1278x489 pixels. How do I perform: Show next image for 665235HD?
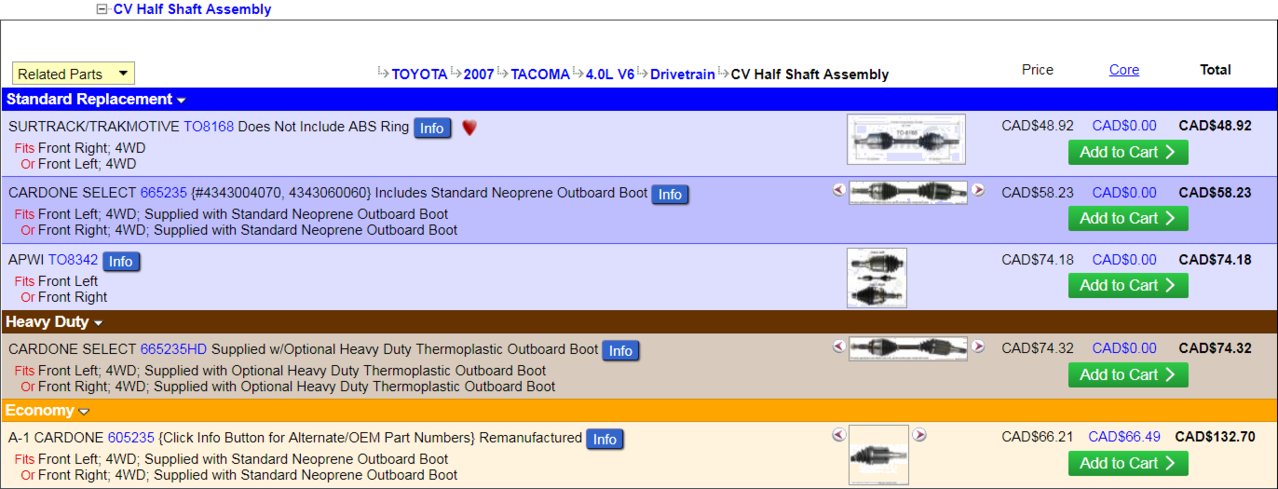click(x=978, y=346)
